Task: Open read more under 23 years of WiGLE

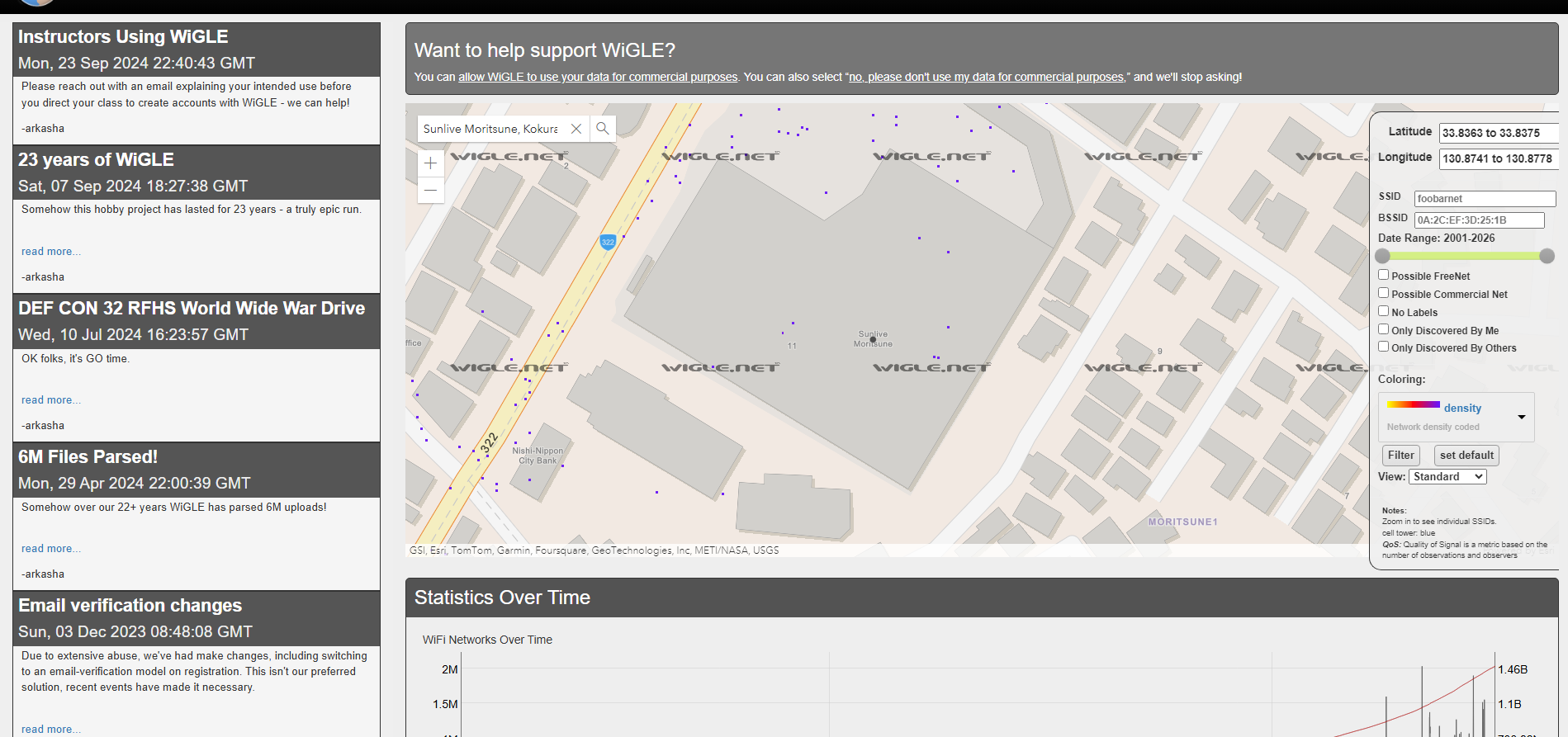Action: point(51,252)
